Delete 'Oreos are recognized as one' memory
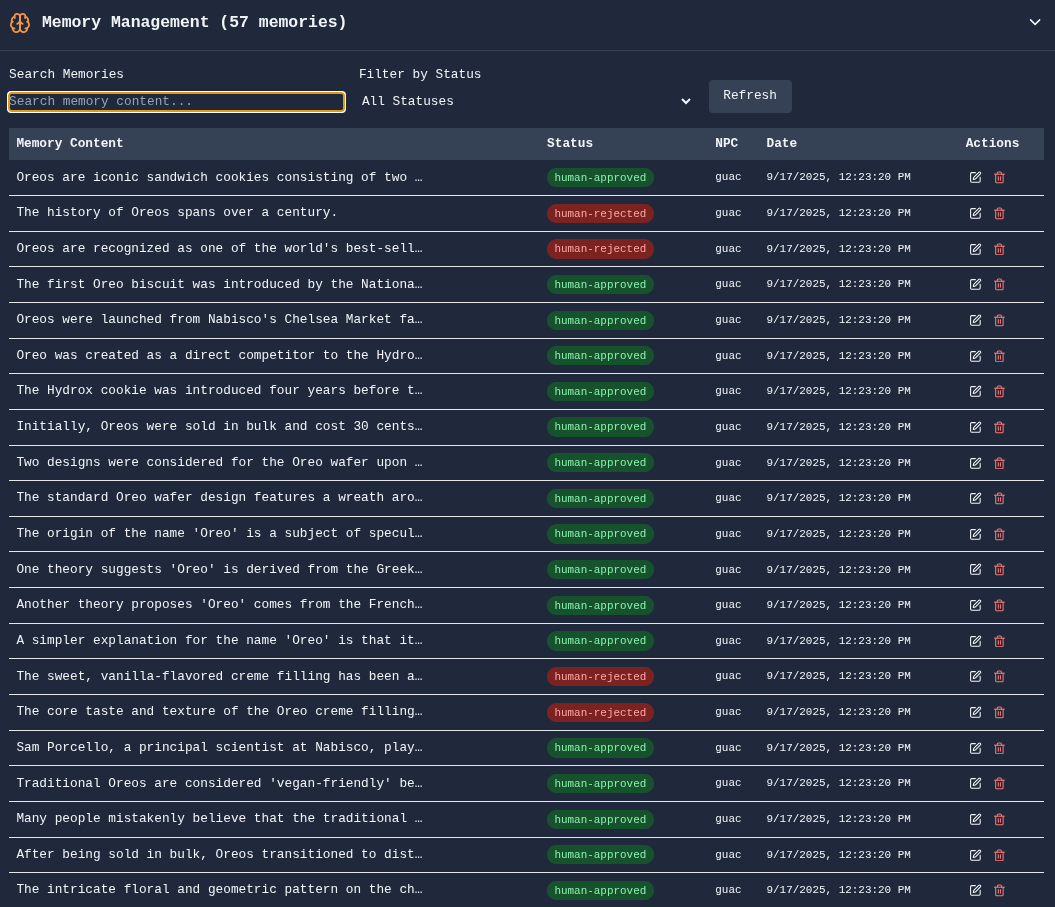The image size is (1055, 907). pyautogui.click(x=999, y=249)
